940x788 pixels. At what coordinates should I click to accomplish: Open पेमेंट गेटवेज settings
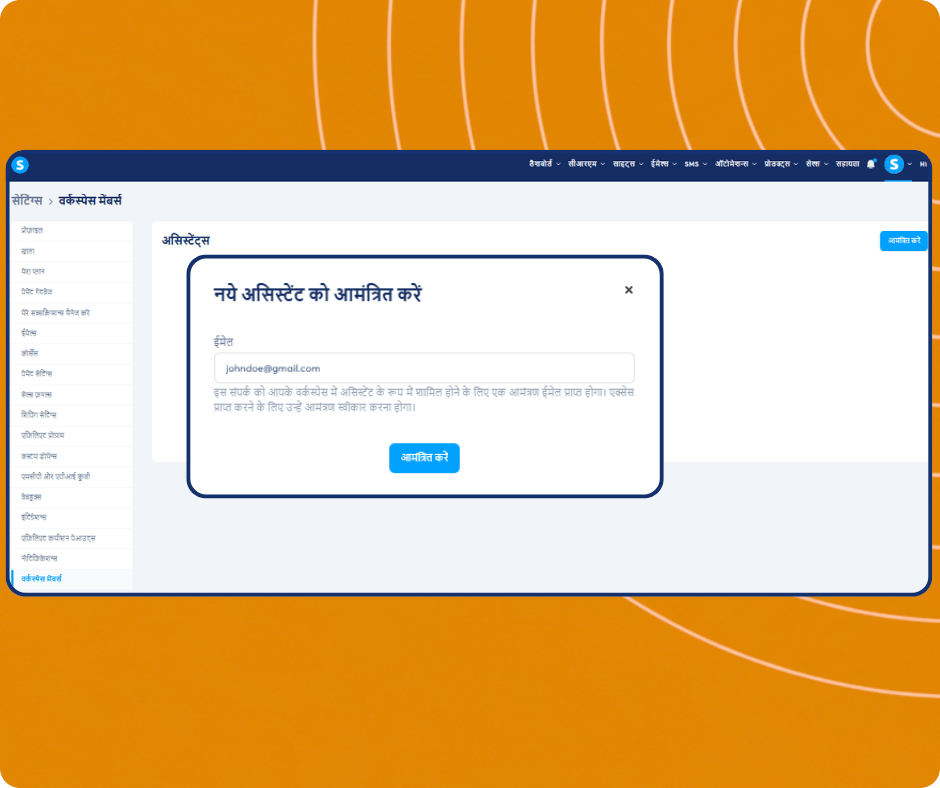click(71, 291)
